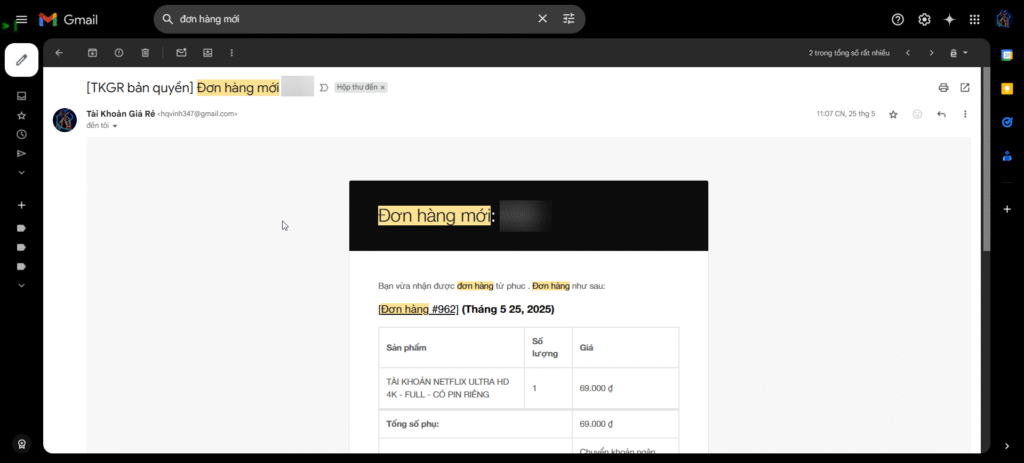Click the '69.000 ₫' price in the product row
Viewport: 1024px width, 463px height.
[596, 388]
